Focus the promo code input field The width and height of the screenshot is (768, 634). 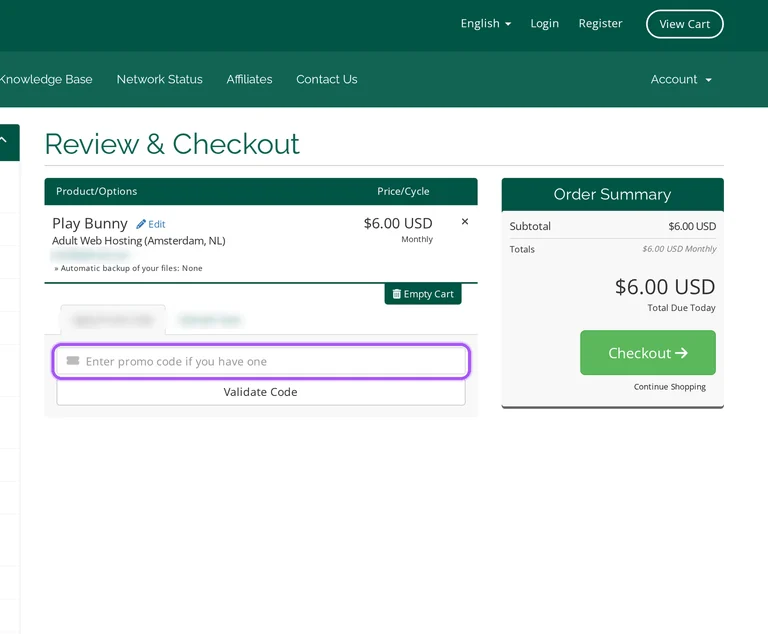pos(261,362)
